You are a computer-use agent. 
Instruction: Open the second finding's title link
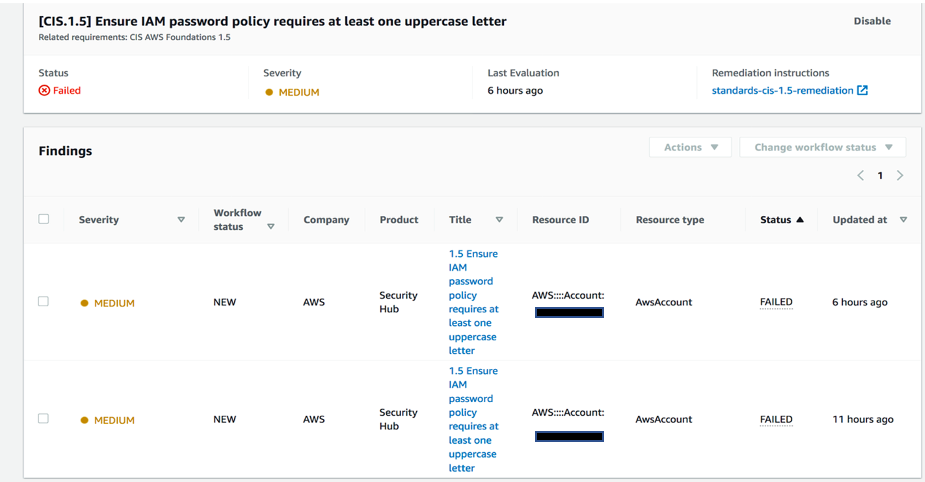point(473,419)
